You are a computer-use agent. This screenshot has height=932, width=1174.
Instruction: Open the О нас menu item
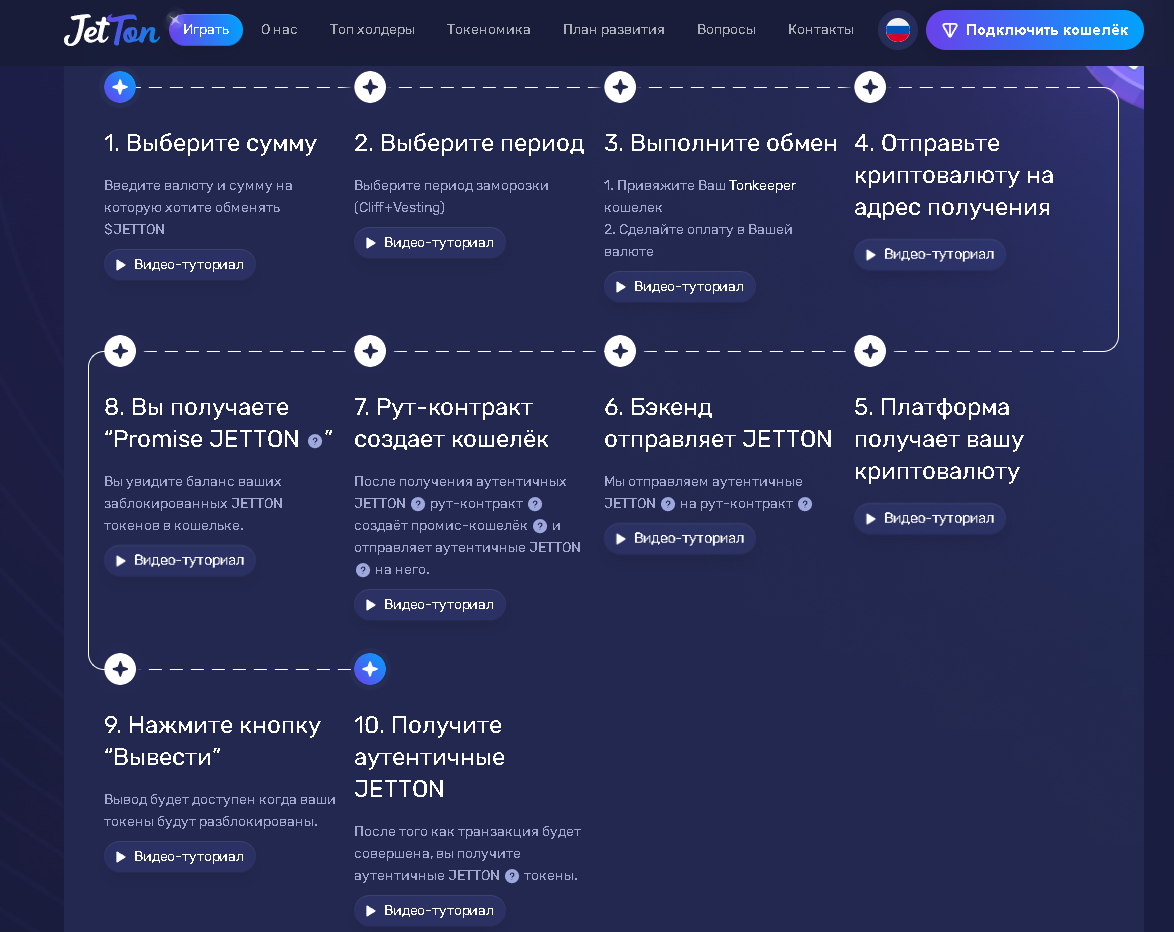pyautogui.click(x=279, y=30)
